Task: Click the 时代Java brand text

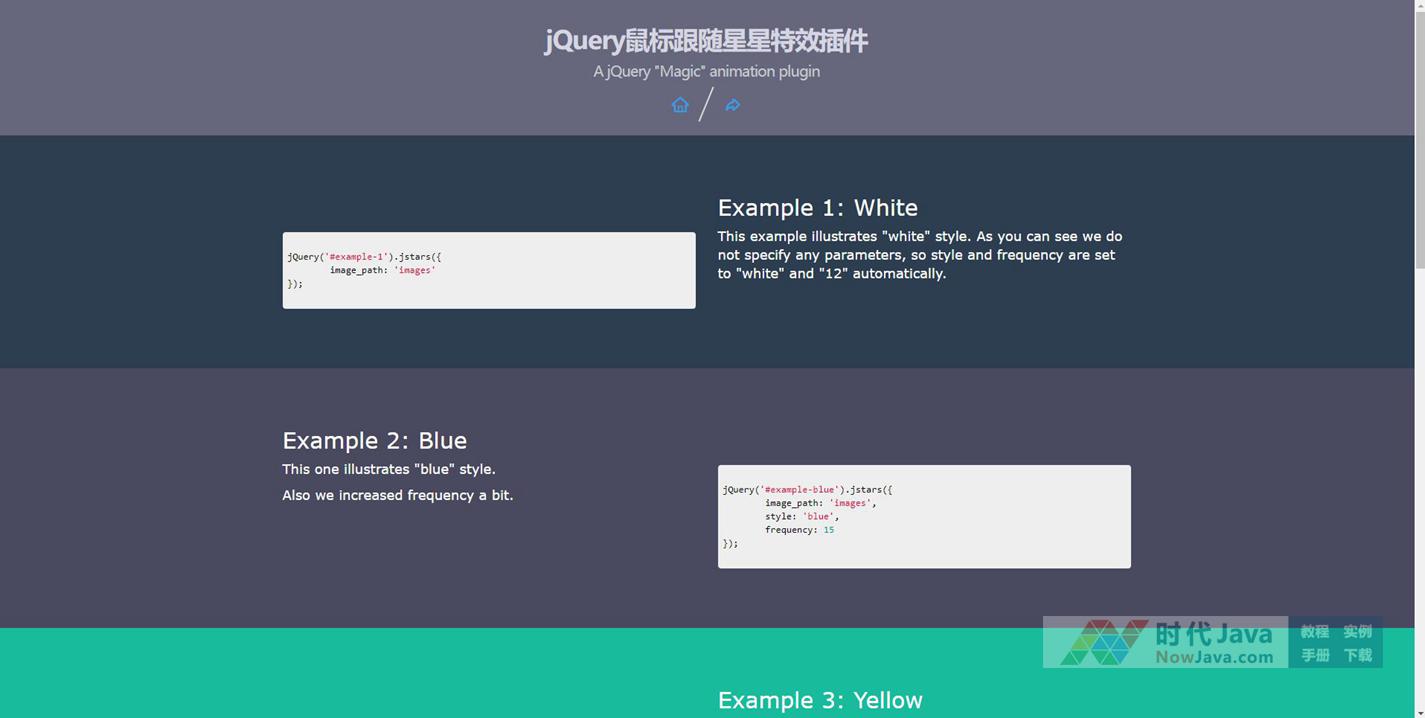Action: (x=1213, y=634)
